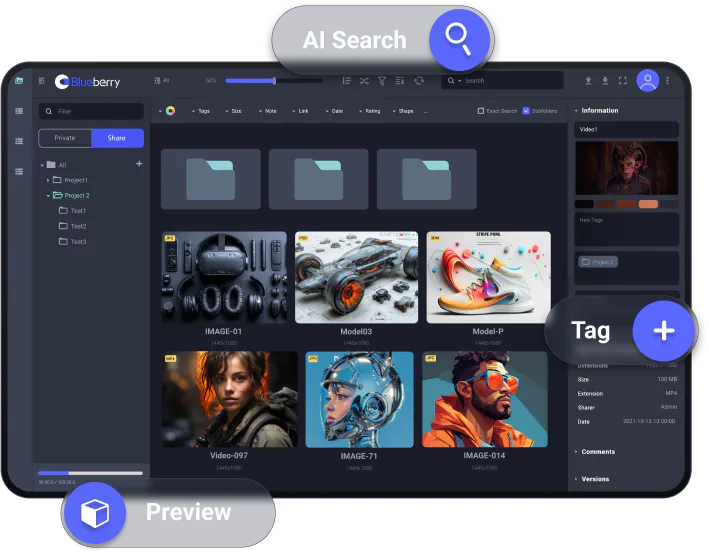Click the first grid icon in left rail

(19, 111)
